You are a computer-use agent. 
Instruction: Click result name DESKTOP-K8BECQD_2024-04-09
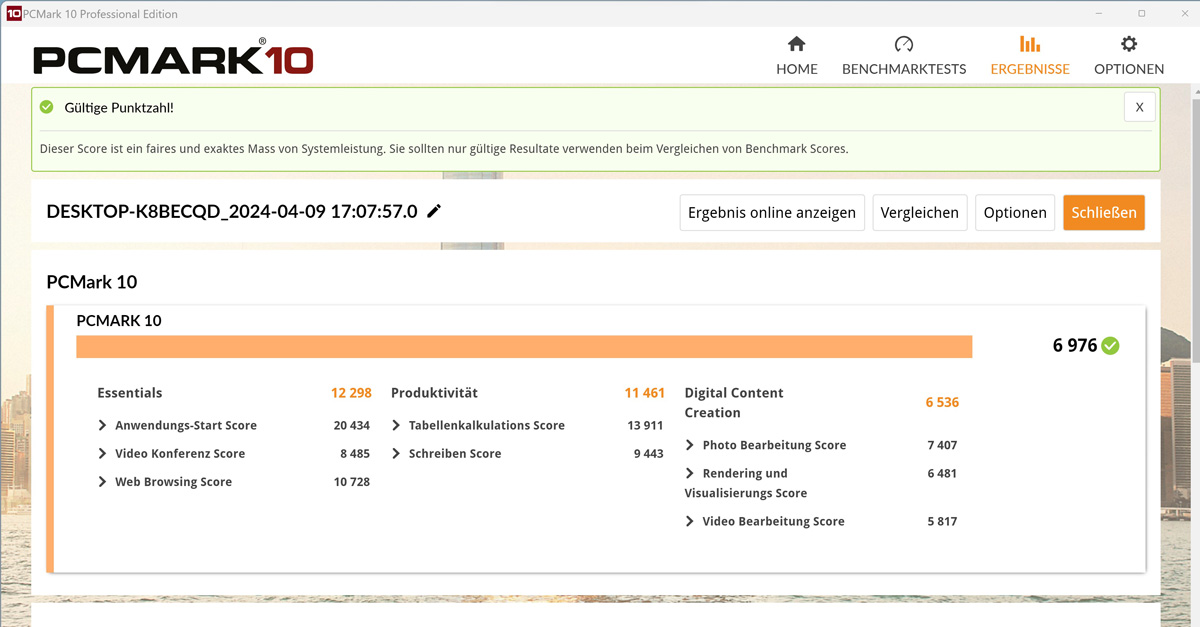[232, 211]
